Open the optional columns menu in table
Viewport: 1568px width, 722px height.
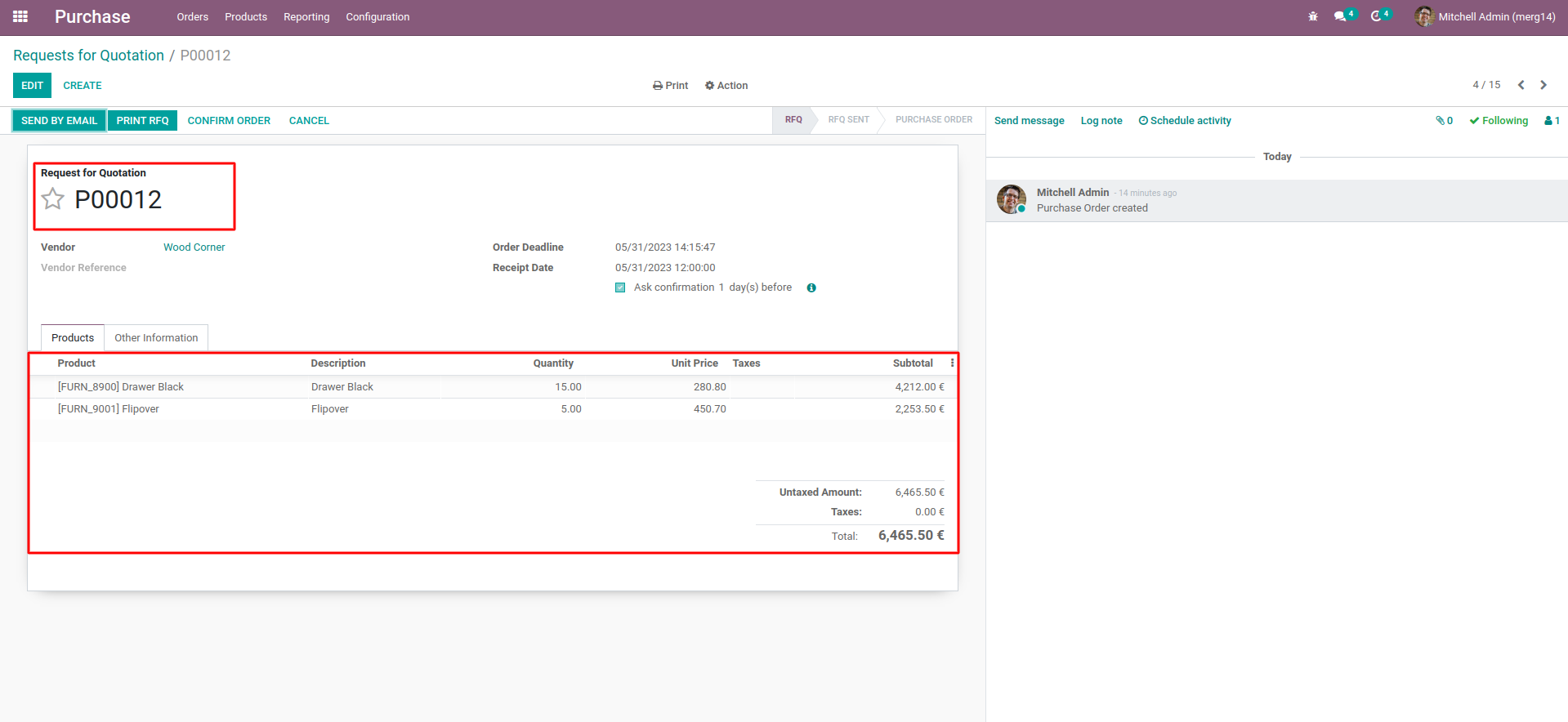[952, 363]
